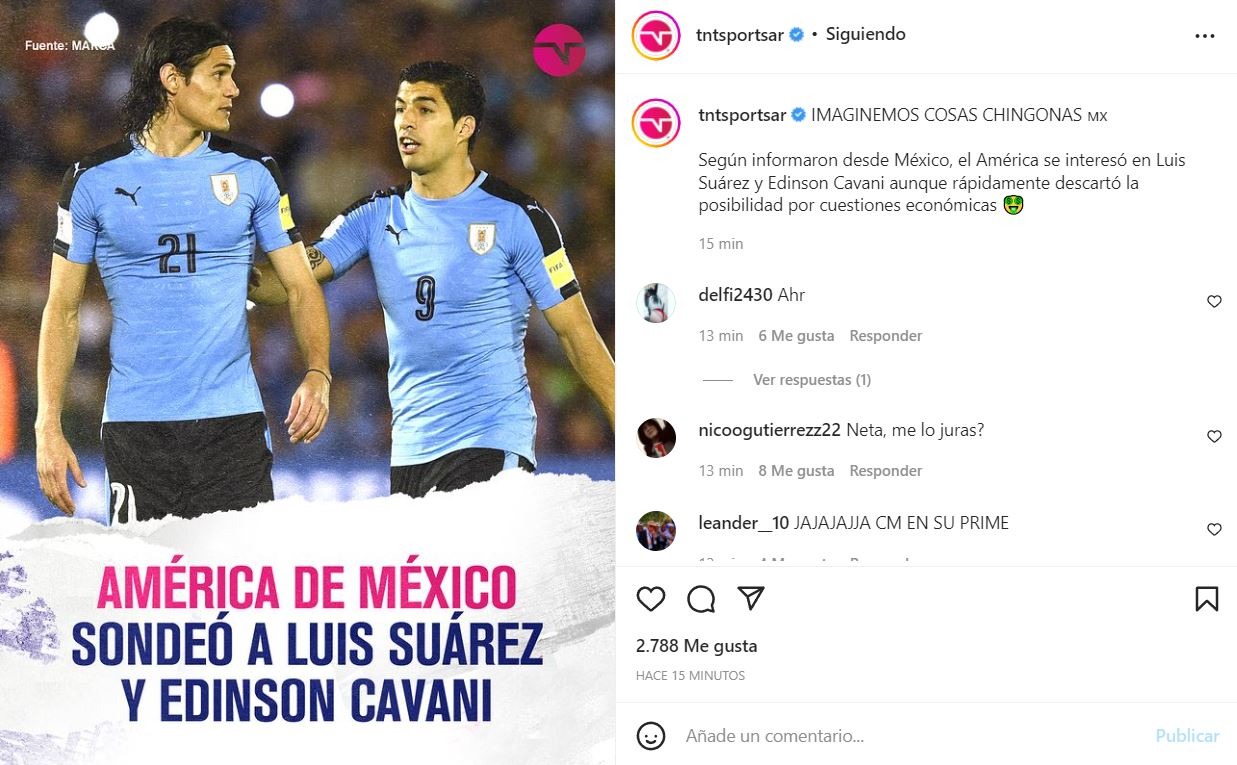
Task: Open the three-dot more options menu
Action: [1205, 35]
